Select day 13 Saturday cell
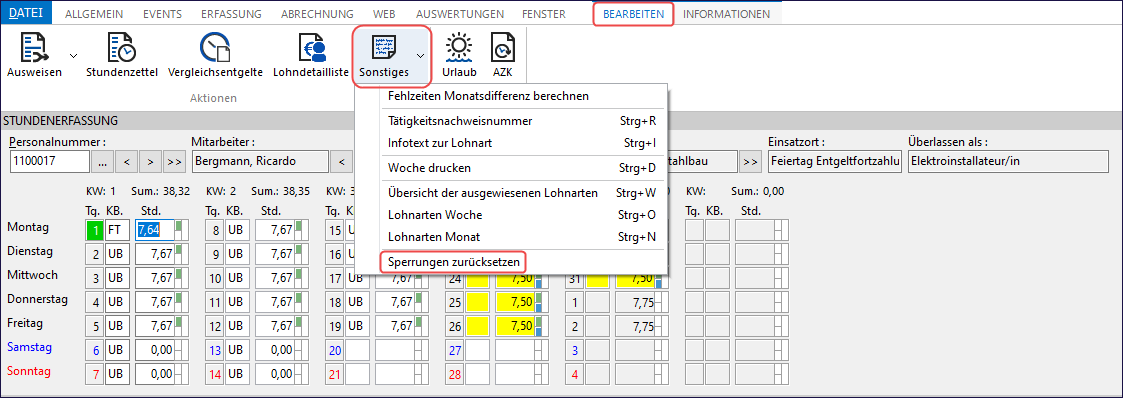The image size is (1123, 398). (214, 350)
